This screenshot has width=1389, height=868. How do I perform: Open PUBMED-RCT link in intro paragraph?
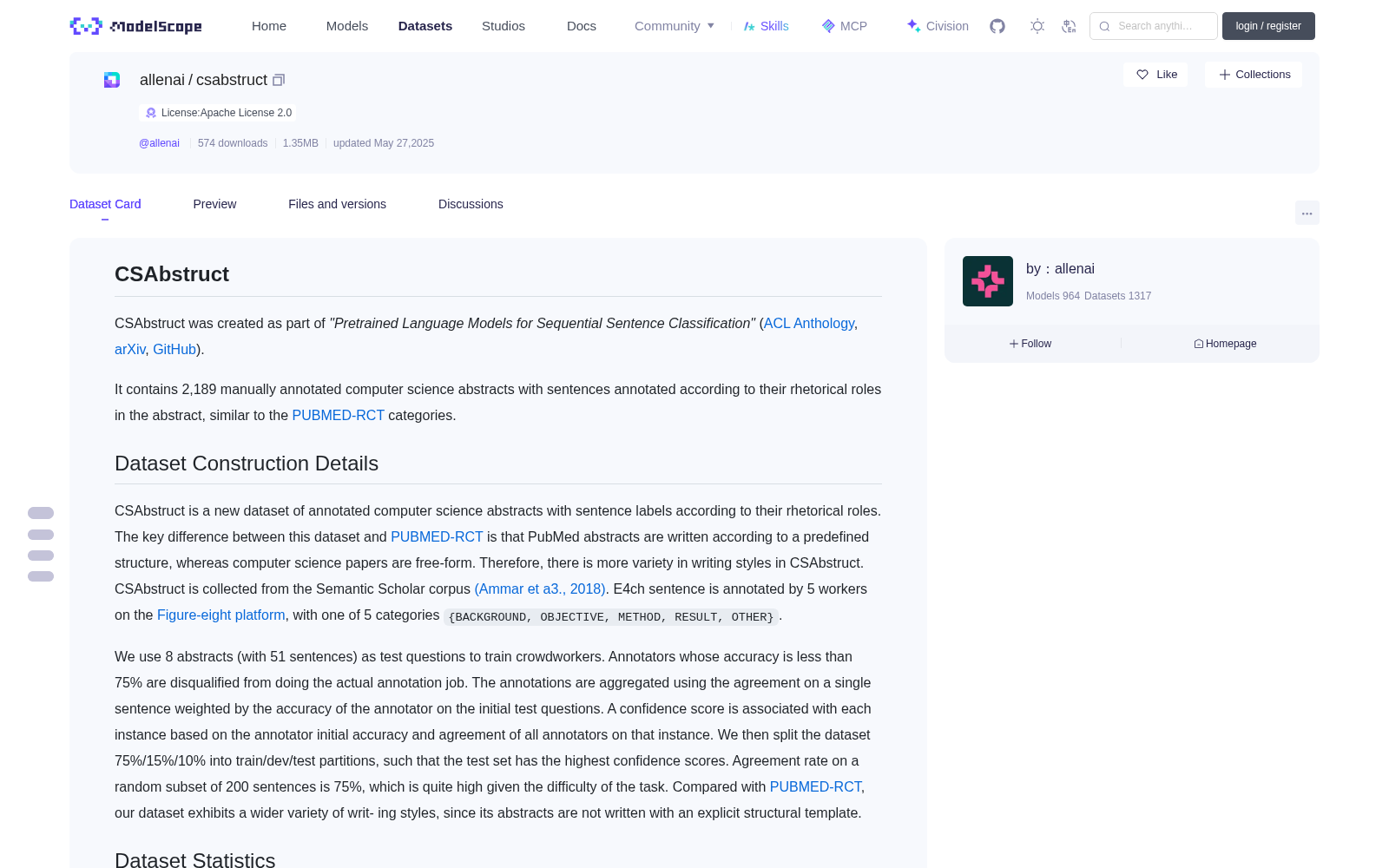tap(339, 415)
